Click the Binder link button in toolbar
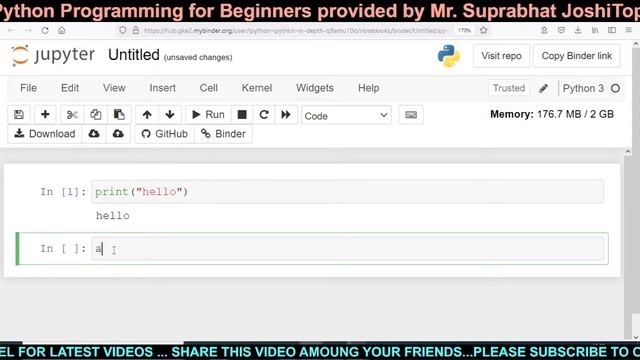This screenshot has width=640, height=360. coord(223,134)
